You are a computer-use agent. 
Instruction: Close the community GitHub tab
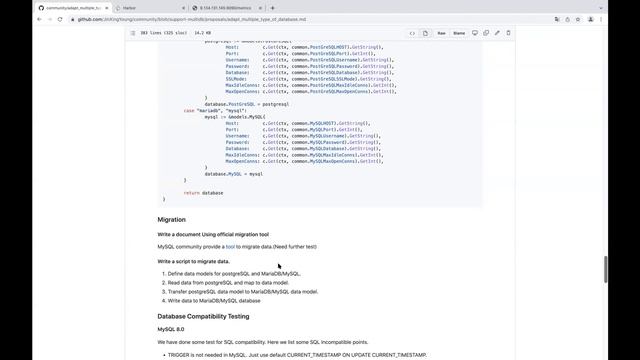(107, 8)
